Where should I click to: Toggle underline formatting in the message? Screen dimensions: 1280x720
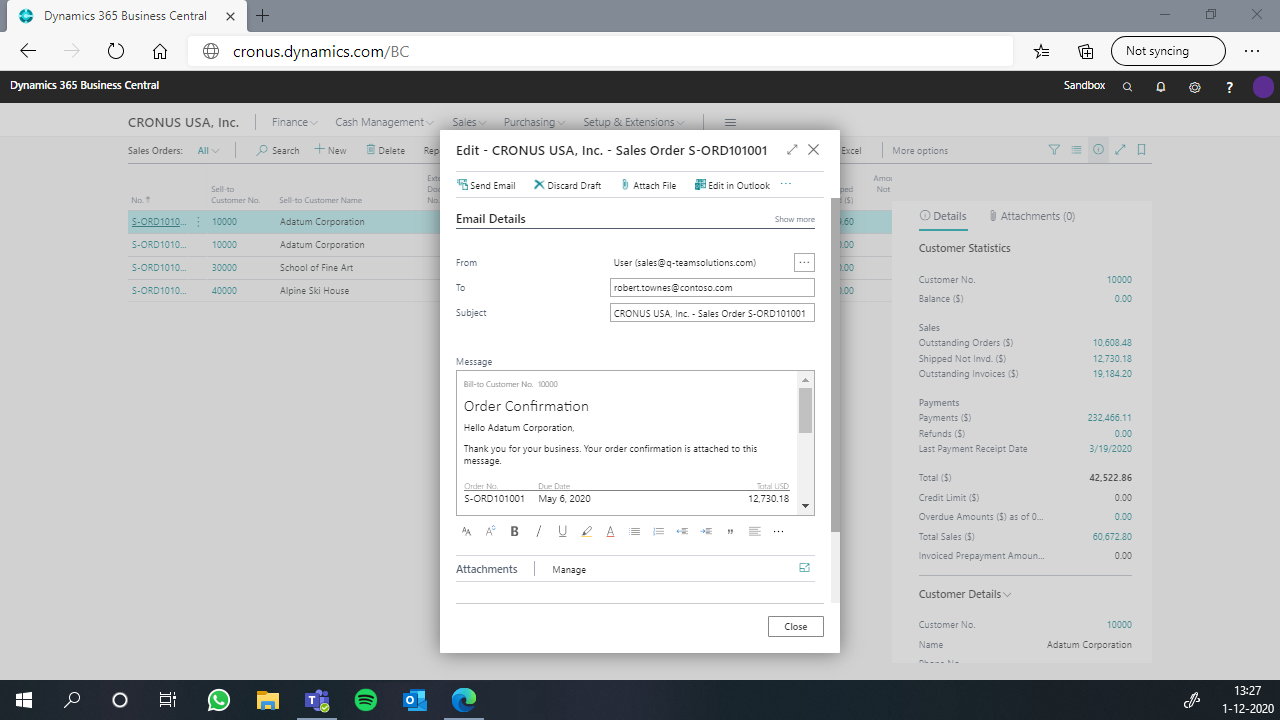pyautogui.click(x=562, y=531)
